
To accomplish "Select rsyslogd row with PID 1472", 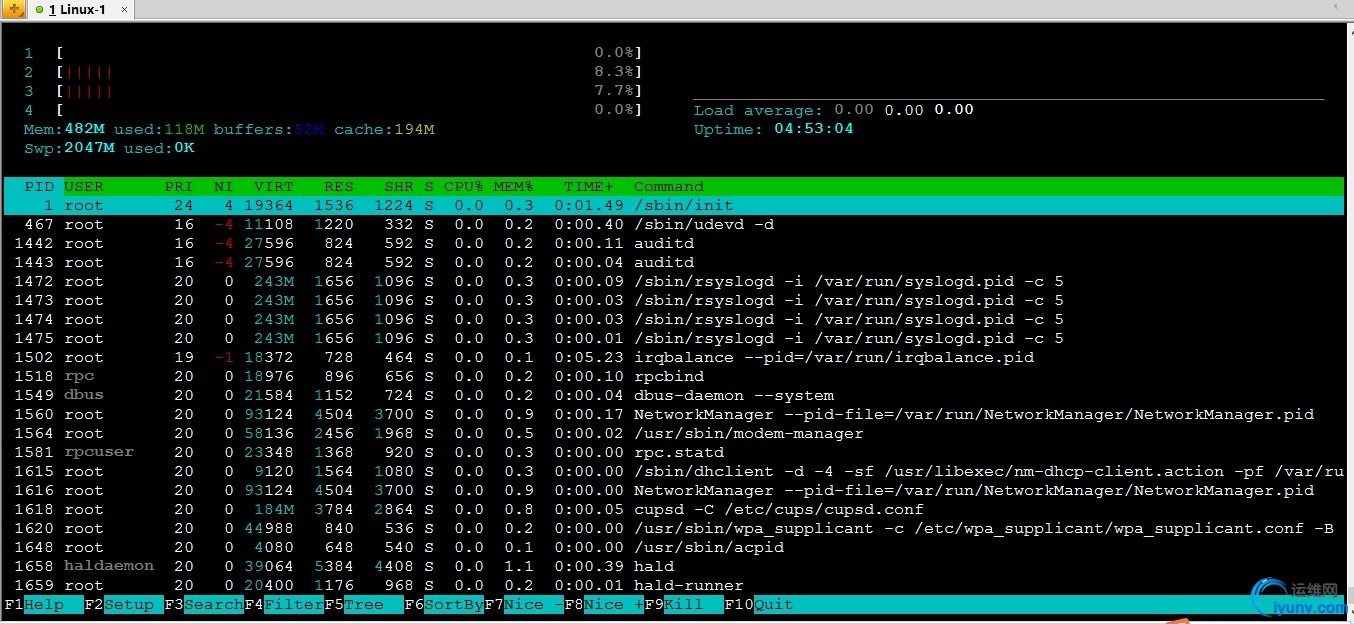I will [x=674, y=281].
